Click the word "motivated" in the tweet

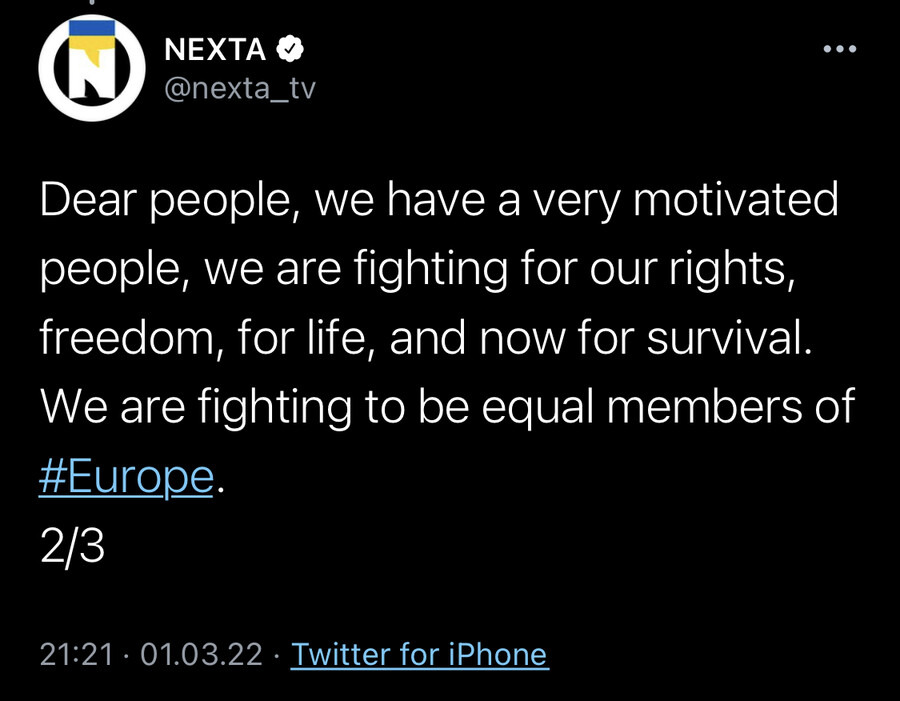[x=737, y=200]
